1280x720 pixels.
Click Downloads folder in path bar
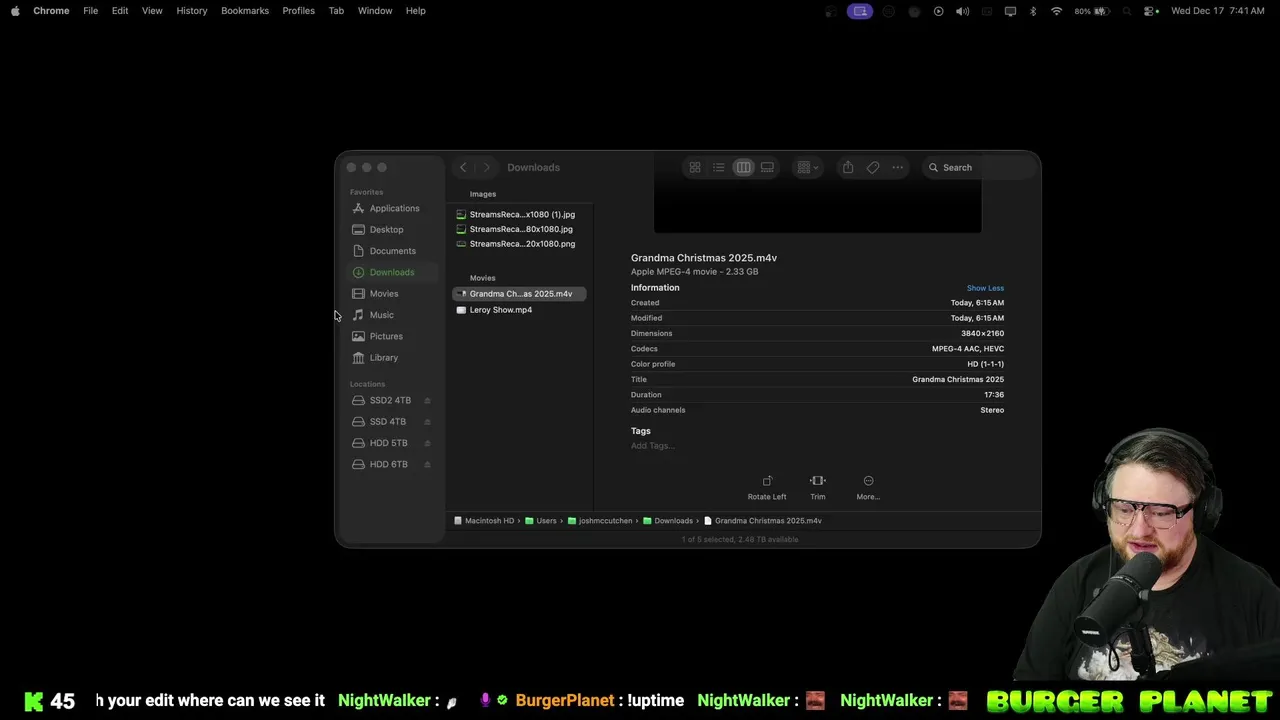[668, 521]
